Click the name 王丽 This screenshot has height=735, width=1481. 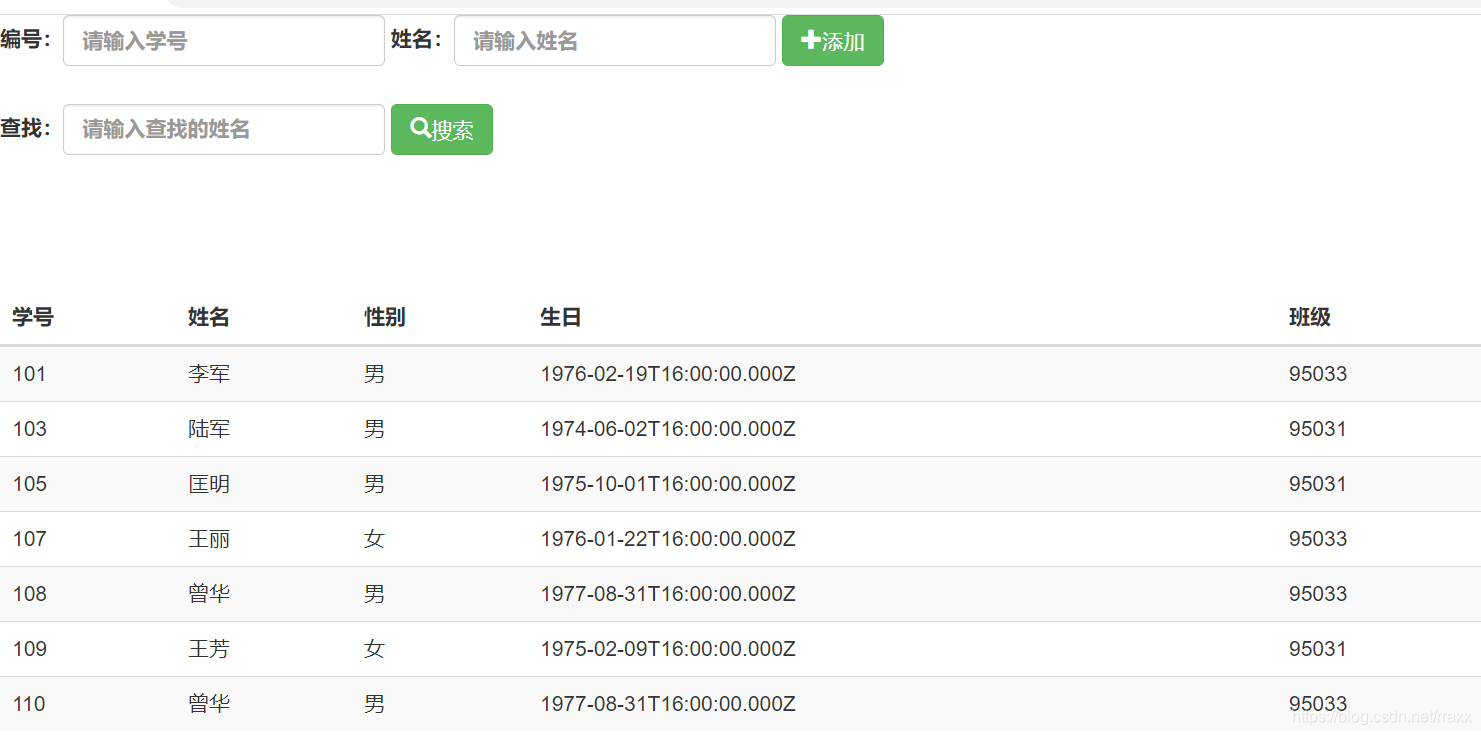pyautogui.click(x=209, y=539)
